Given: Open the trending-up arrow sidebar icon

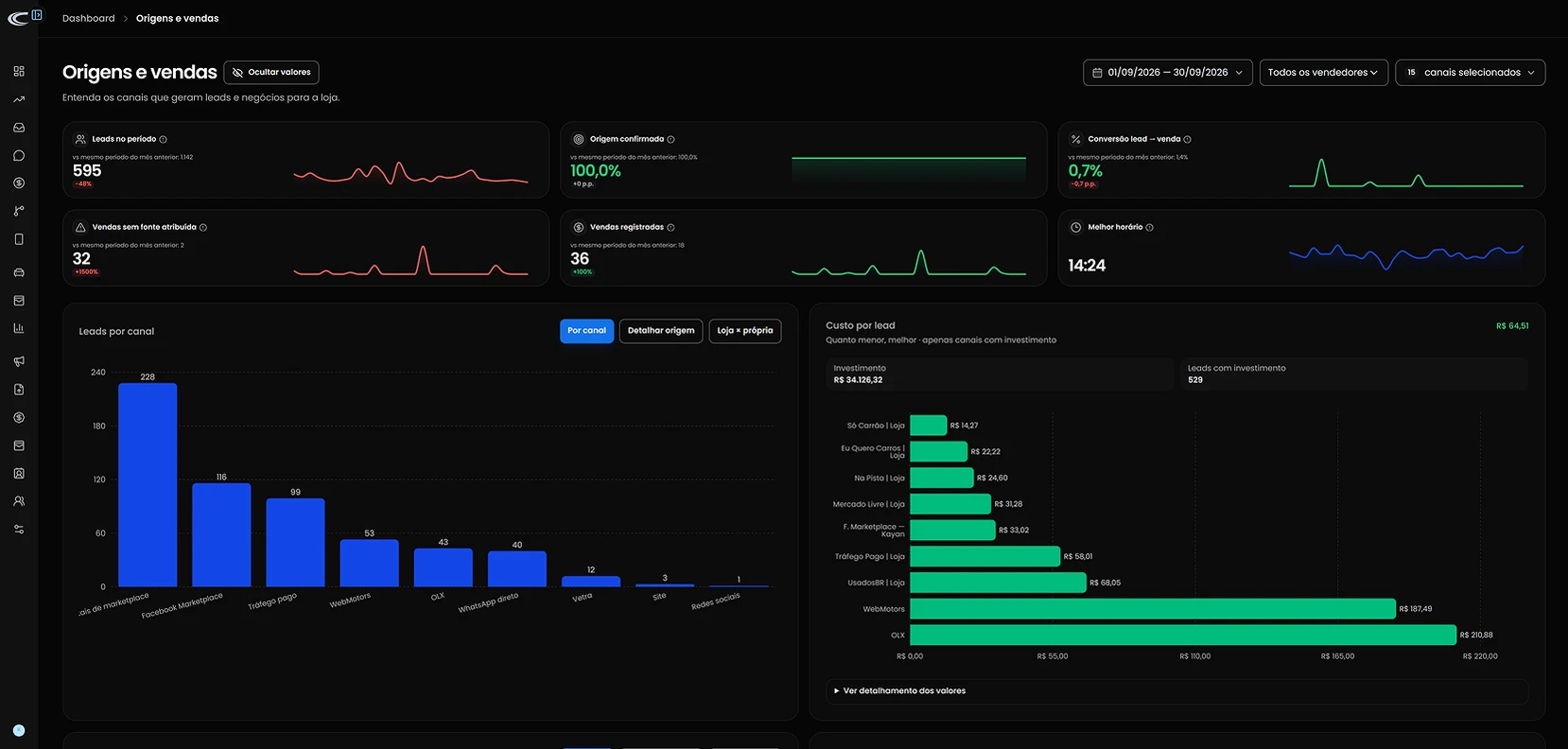Looking at the screenshot, I should (x=19, y=99).
